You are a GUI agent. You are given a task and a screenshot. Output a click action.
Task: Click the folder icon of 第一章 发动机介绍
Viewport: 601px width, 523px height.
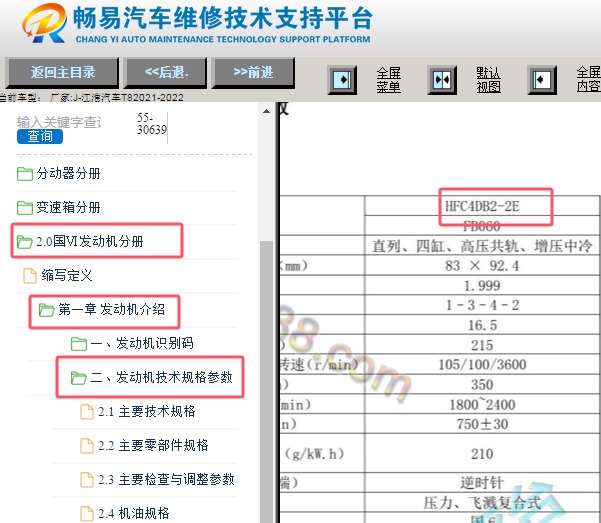click(46, 310)
